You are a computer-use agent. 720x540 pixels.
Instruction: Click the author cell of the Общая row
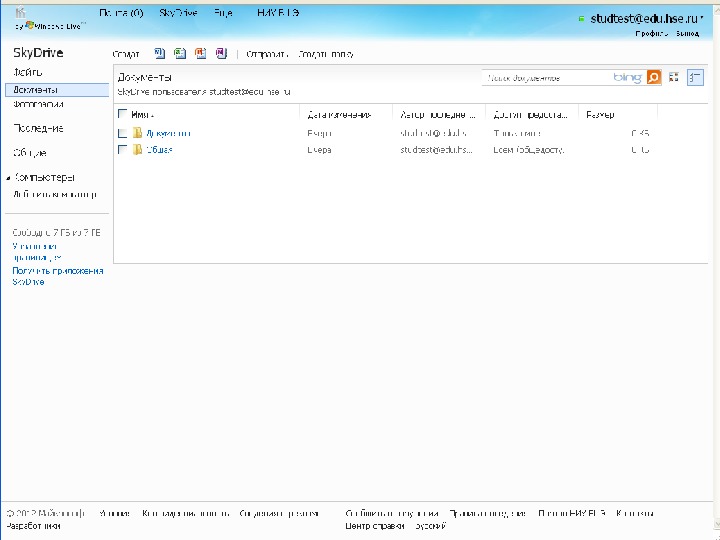(436, 150)
